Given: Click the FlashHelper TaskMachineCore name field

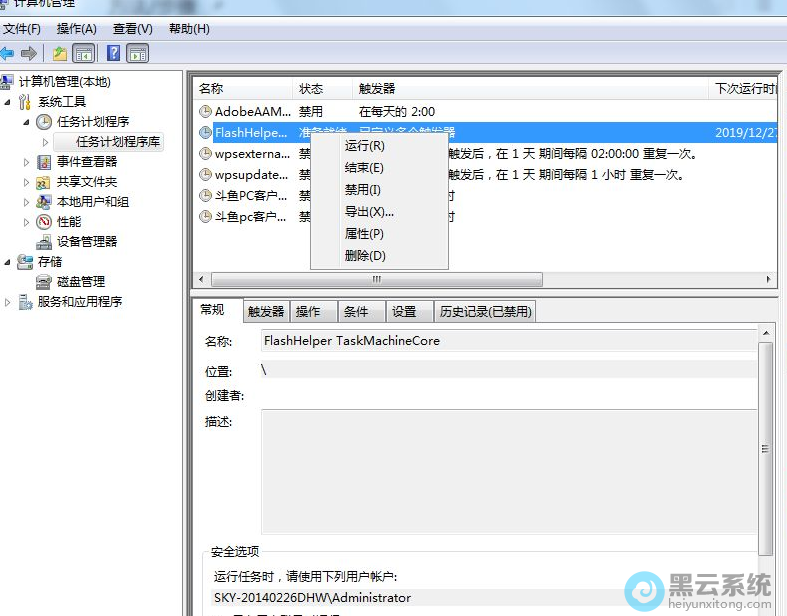Looking at the screenshot, I should pos(509,341).
